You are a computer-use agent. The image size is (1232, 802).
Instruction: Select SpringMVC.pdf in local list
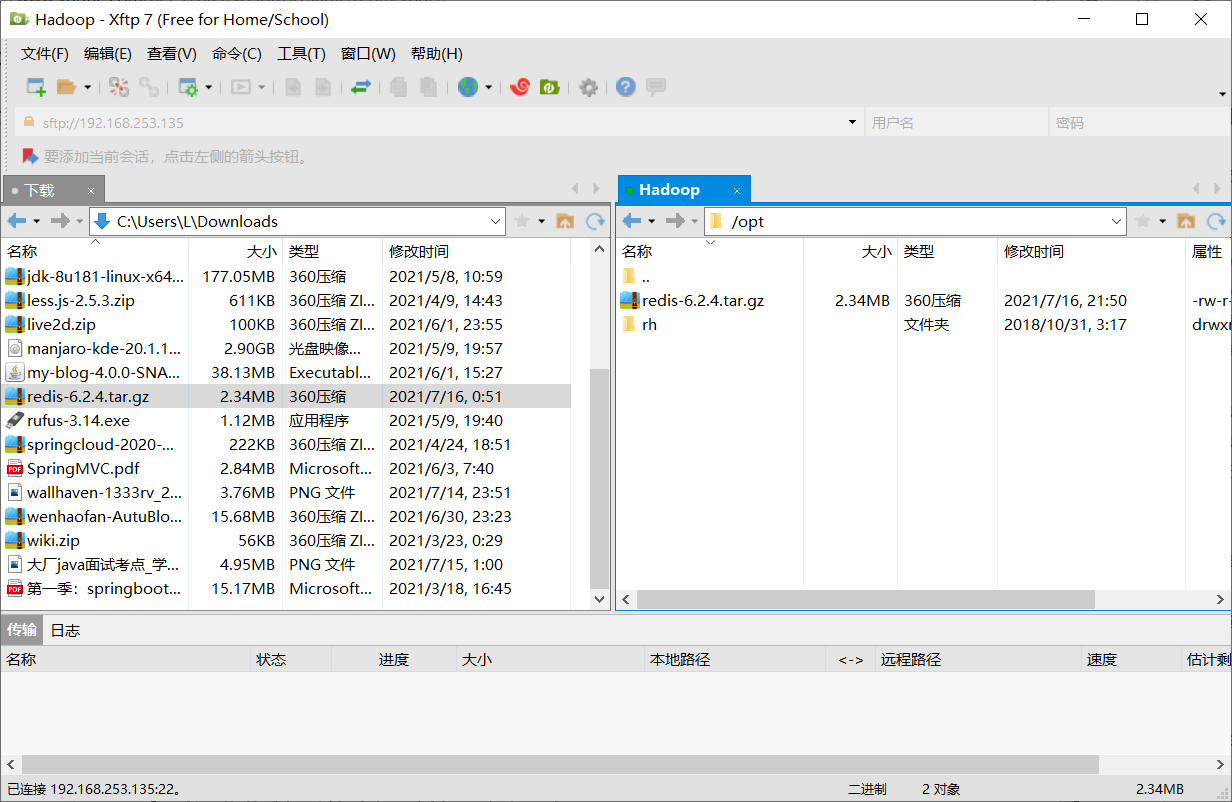click(x=287, y=468)
